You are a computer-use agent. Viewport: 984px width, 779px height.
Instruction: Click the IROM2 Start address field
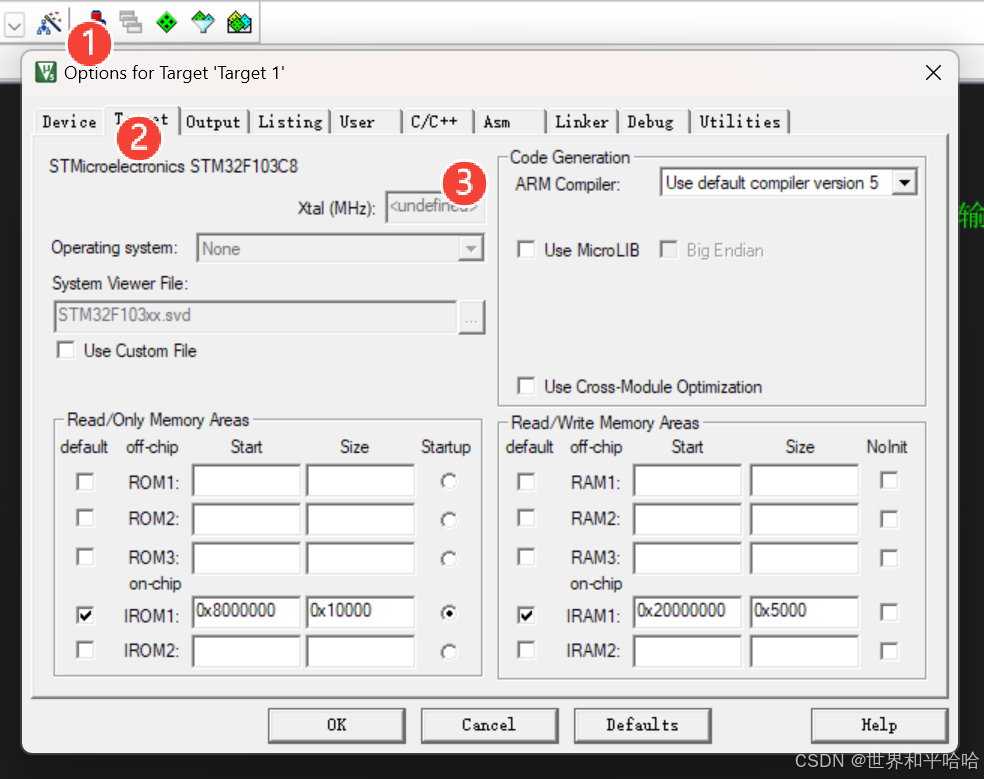tap(247, 652)
